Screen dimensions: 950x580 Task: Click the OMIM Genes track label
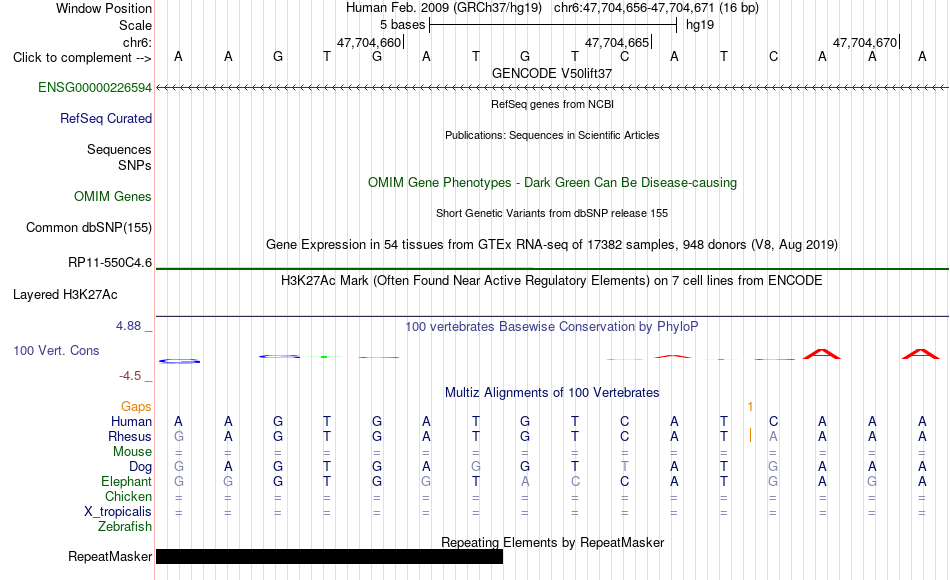(x=113, y=196)
